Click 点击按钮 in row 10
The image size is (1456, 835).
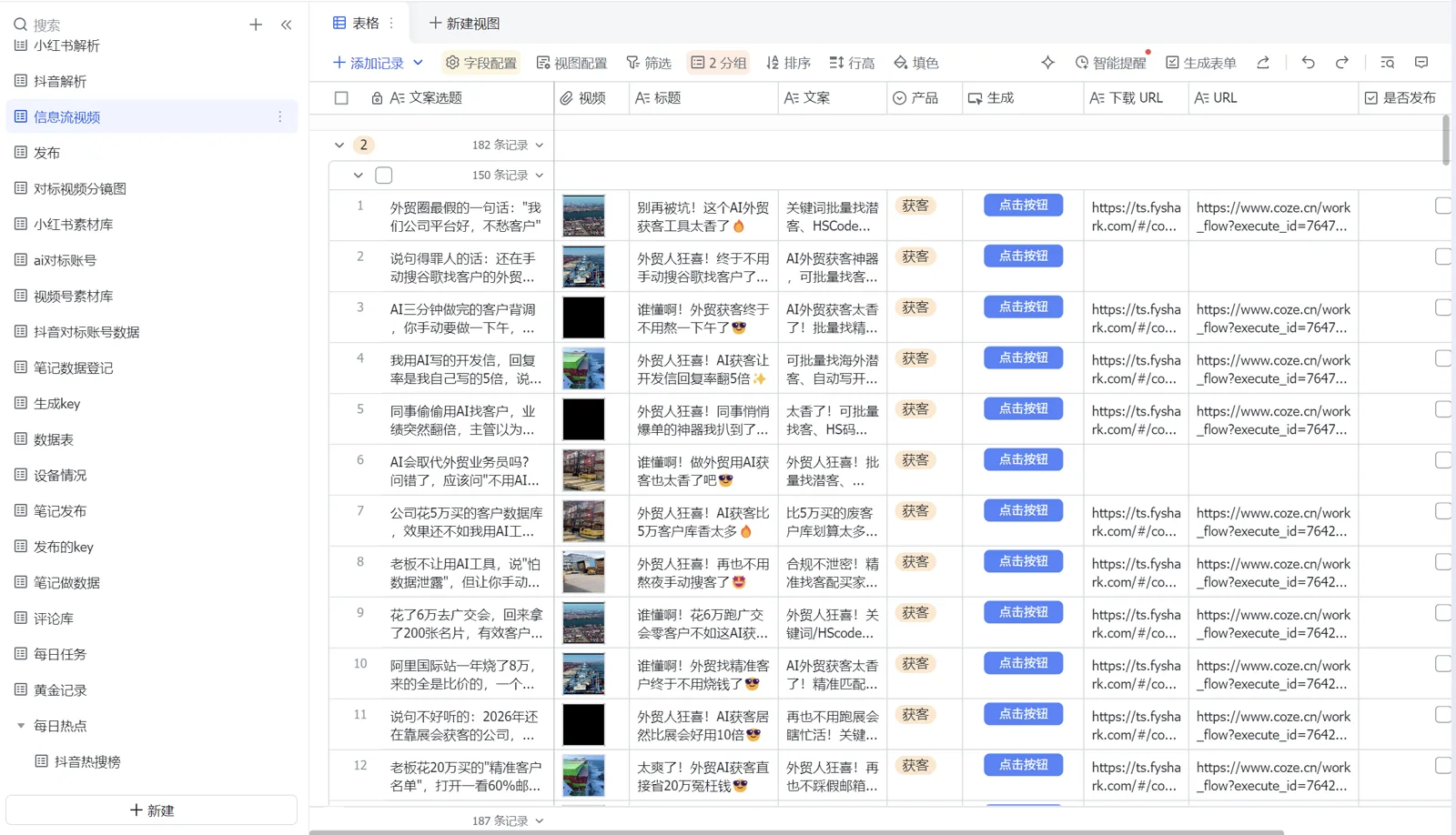(x=1023, y=664)
